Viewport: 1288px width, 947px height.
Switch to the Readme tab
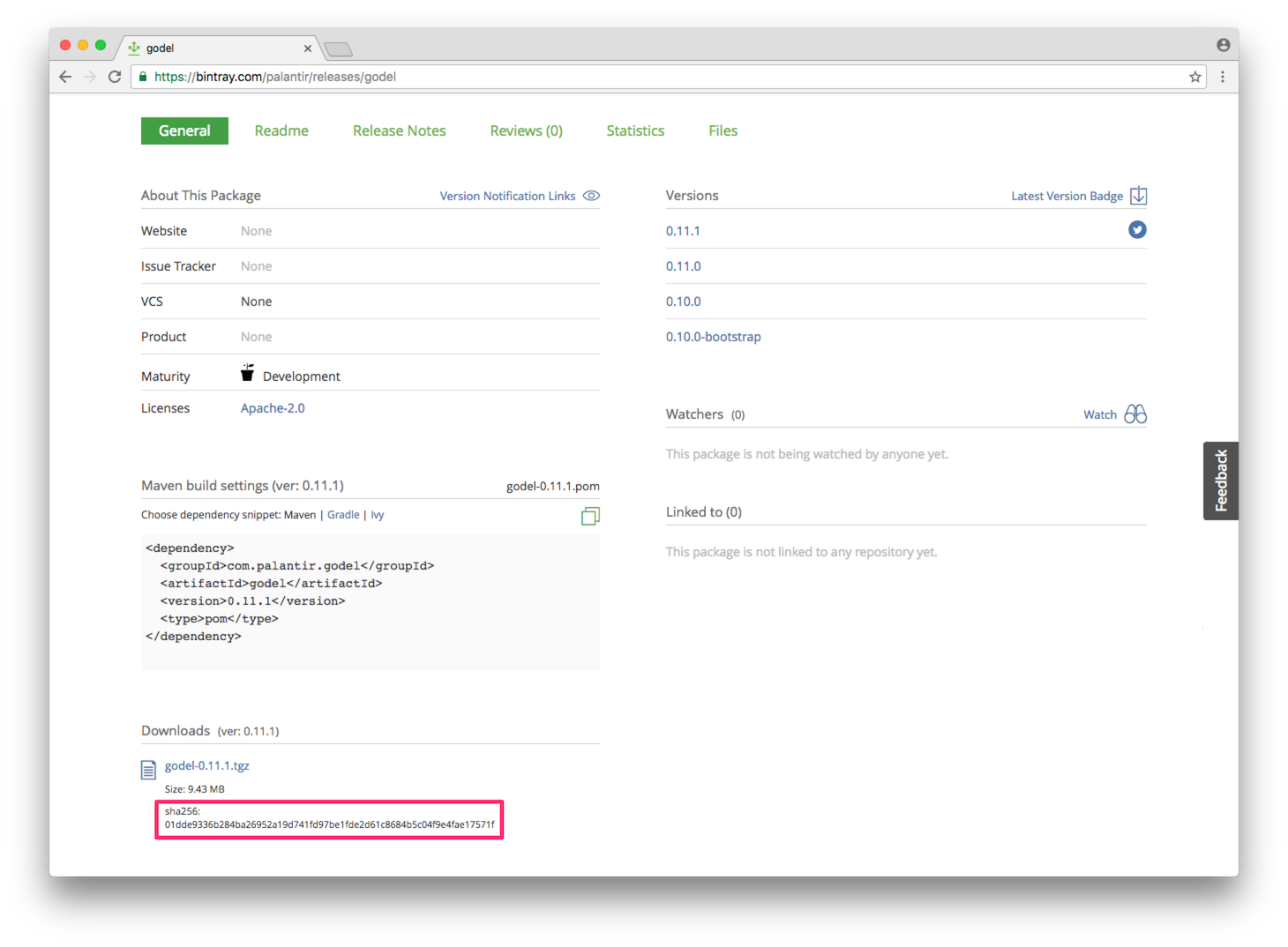281,130
